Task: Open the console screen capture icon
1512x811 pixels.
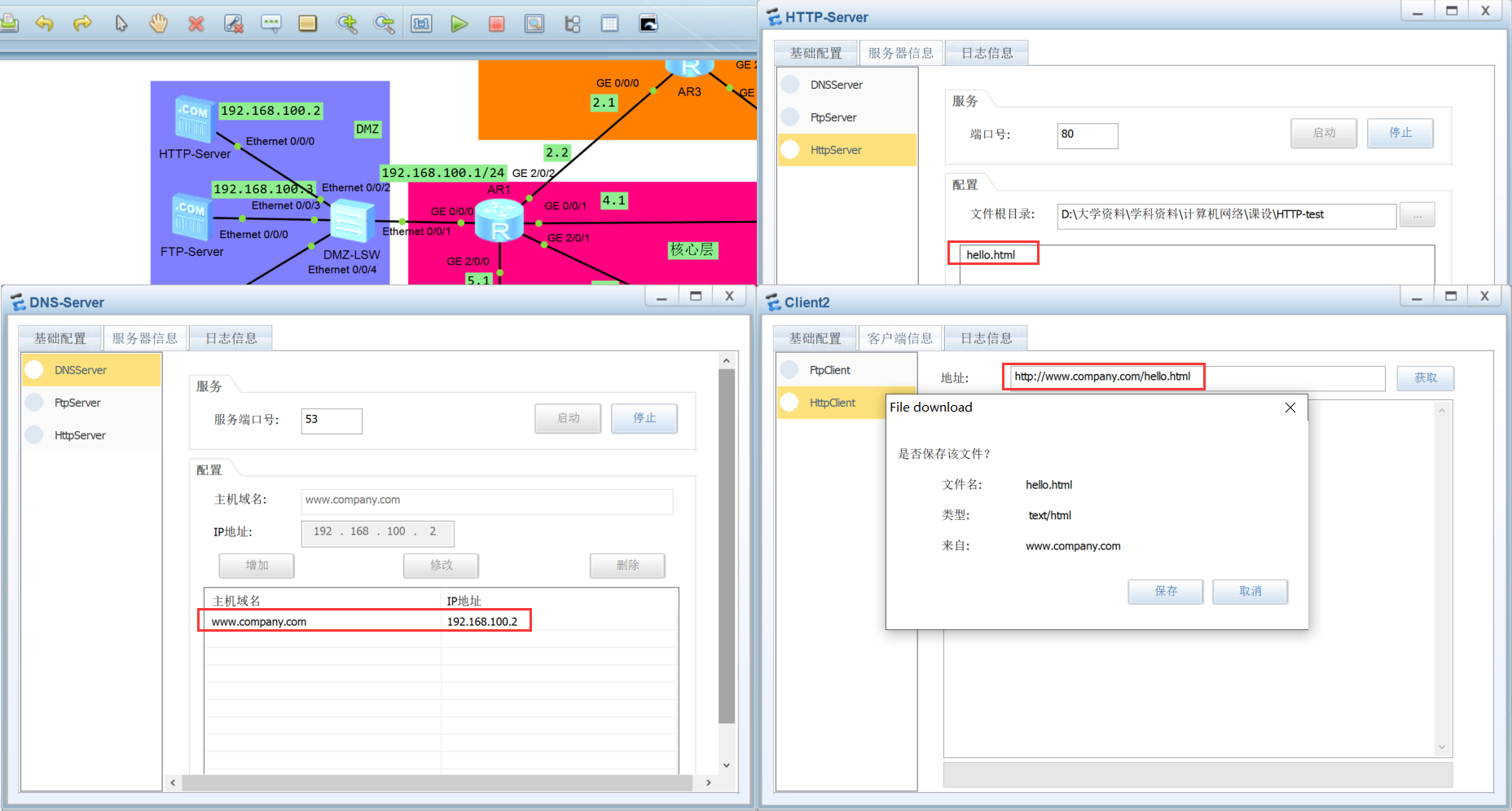Action: click(x=648, y=24)
